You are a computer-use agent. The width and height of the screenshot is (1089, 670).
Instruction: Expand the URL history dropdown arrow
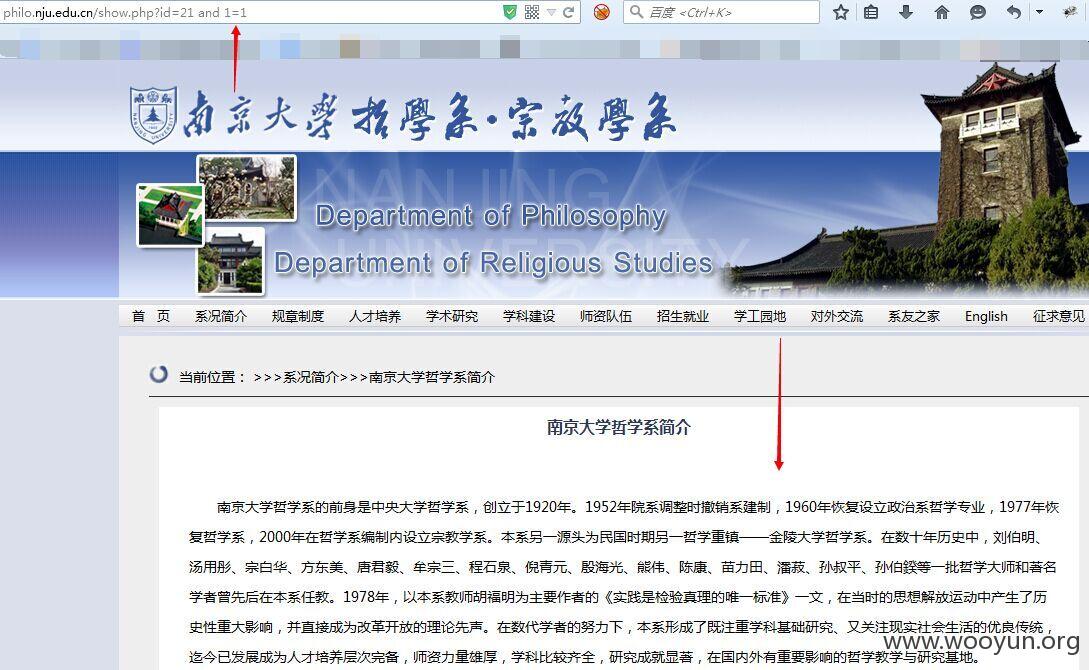tap(551, 12)
